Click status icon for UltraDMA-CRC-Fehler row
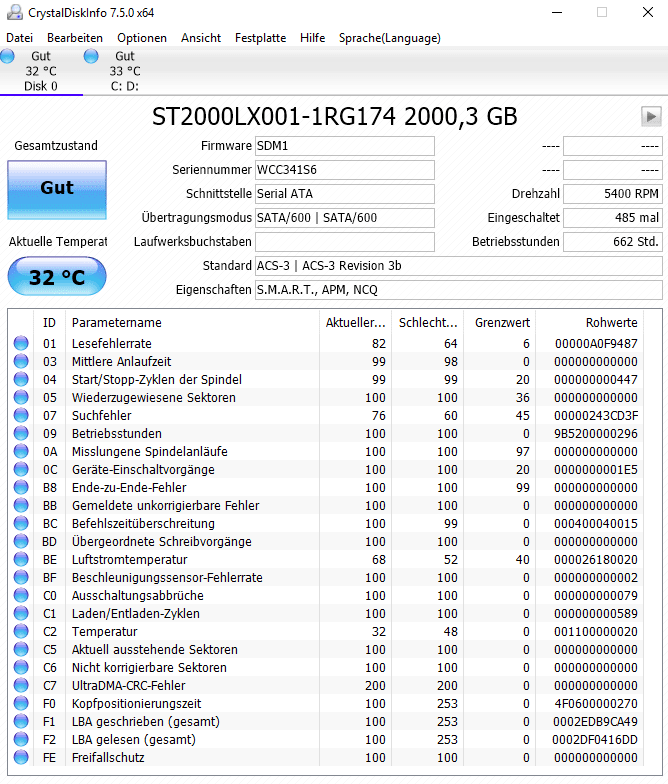The height and width of the screenshot is (784, 668). click(x=21, y=686)
